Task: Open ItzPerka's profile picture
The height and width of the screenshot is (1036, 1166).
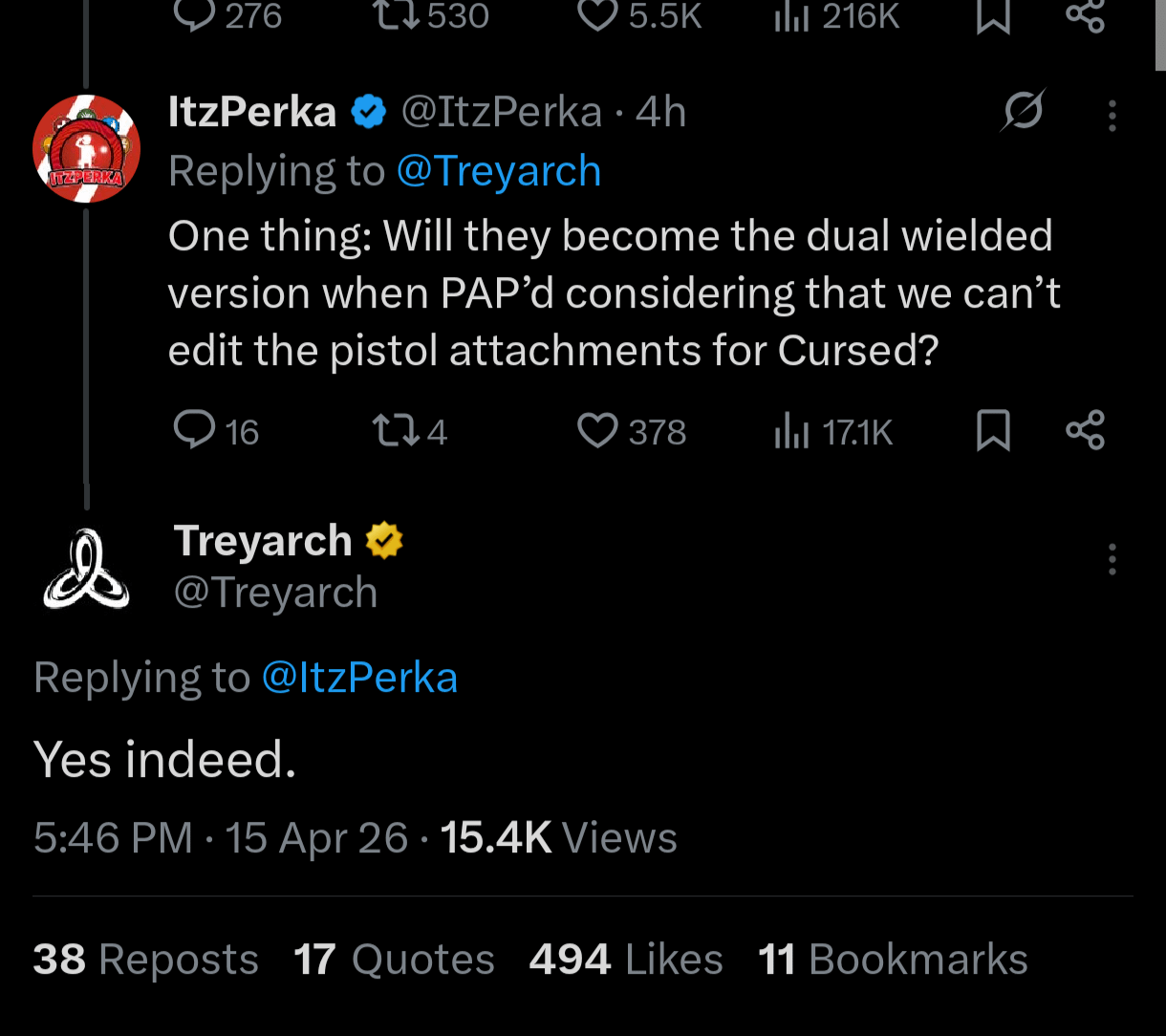Action: pyautogui.click(x=86, y=149)
